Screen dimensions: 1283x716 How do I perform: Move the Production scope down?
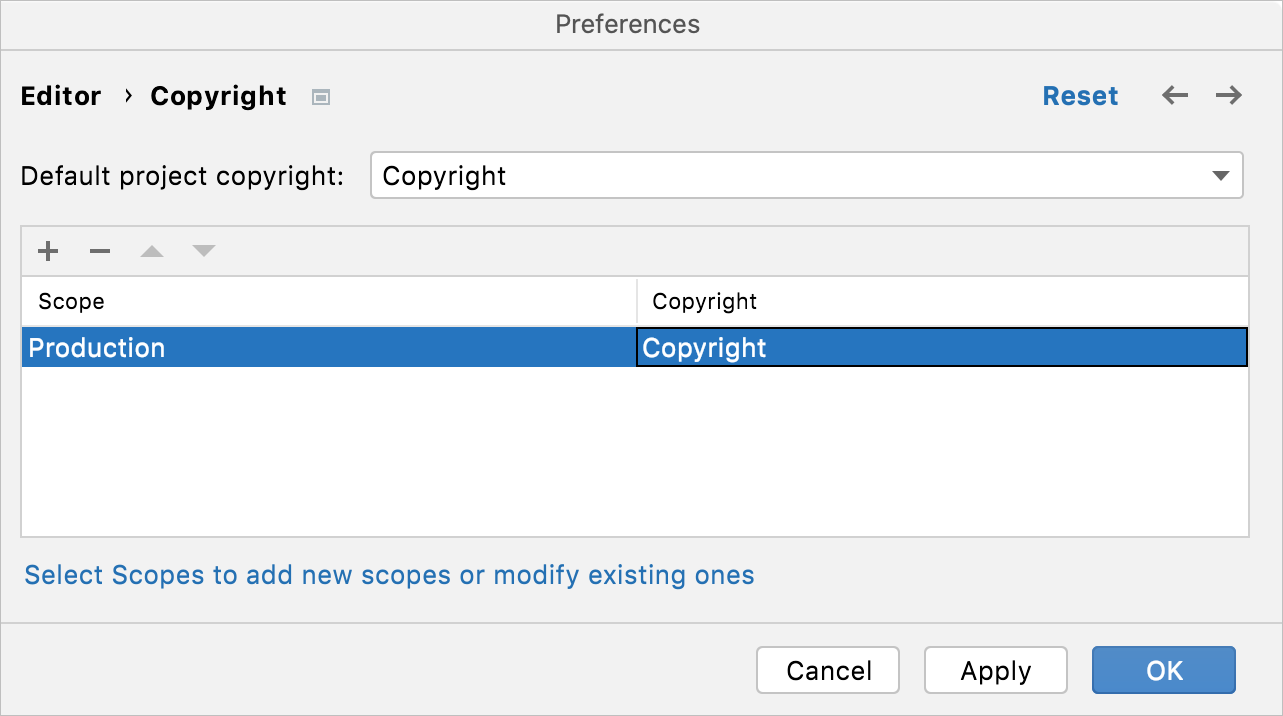203,251
